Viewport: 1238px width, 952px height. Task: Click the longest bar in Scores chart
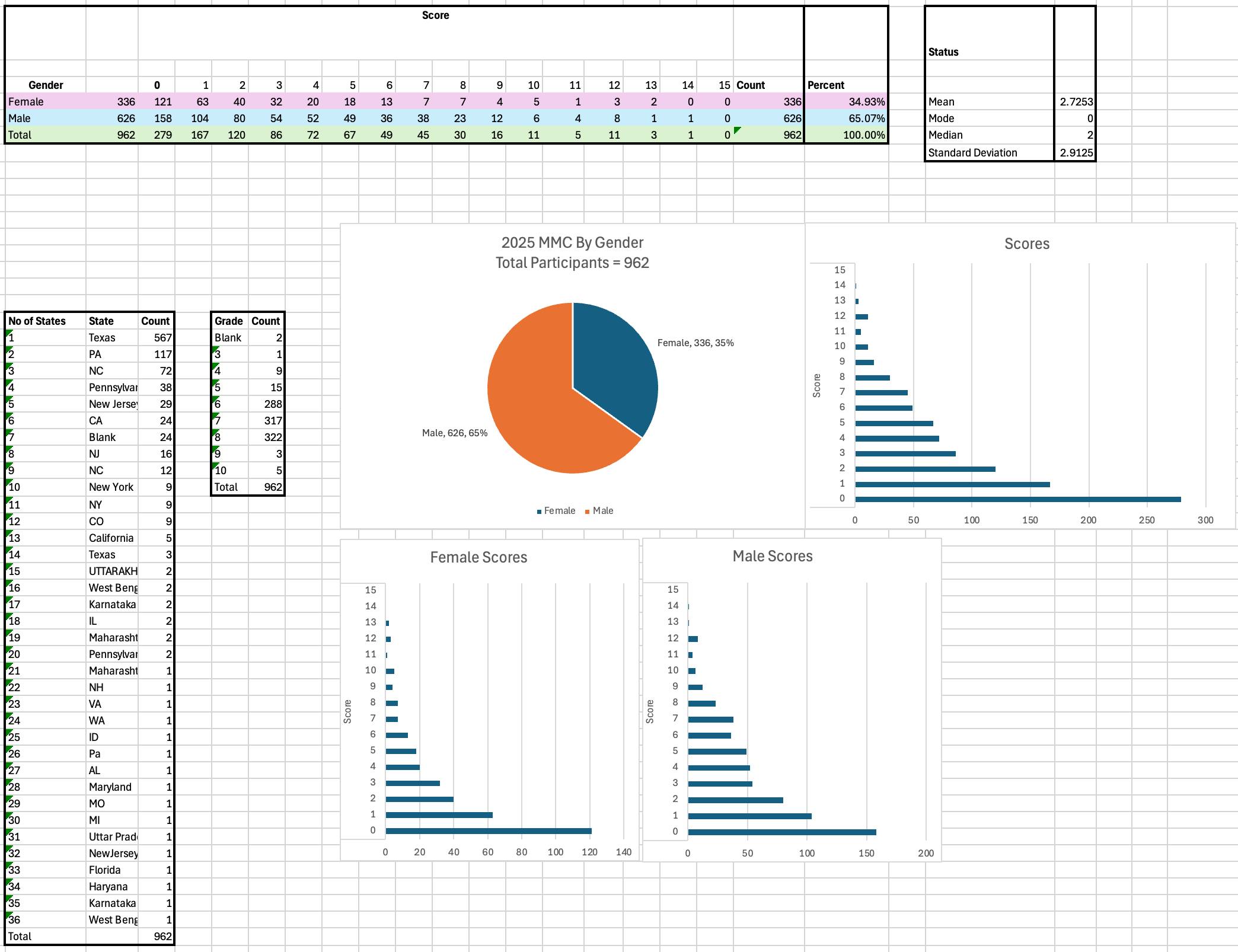click(x=1017, y=500)
